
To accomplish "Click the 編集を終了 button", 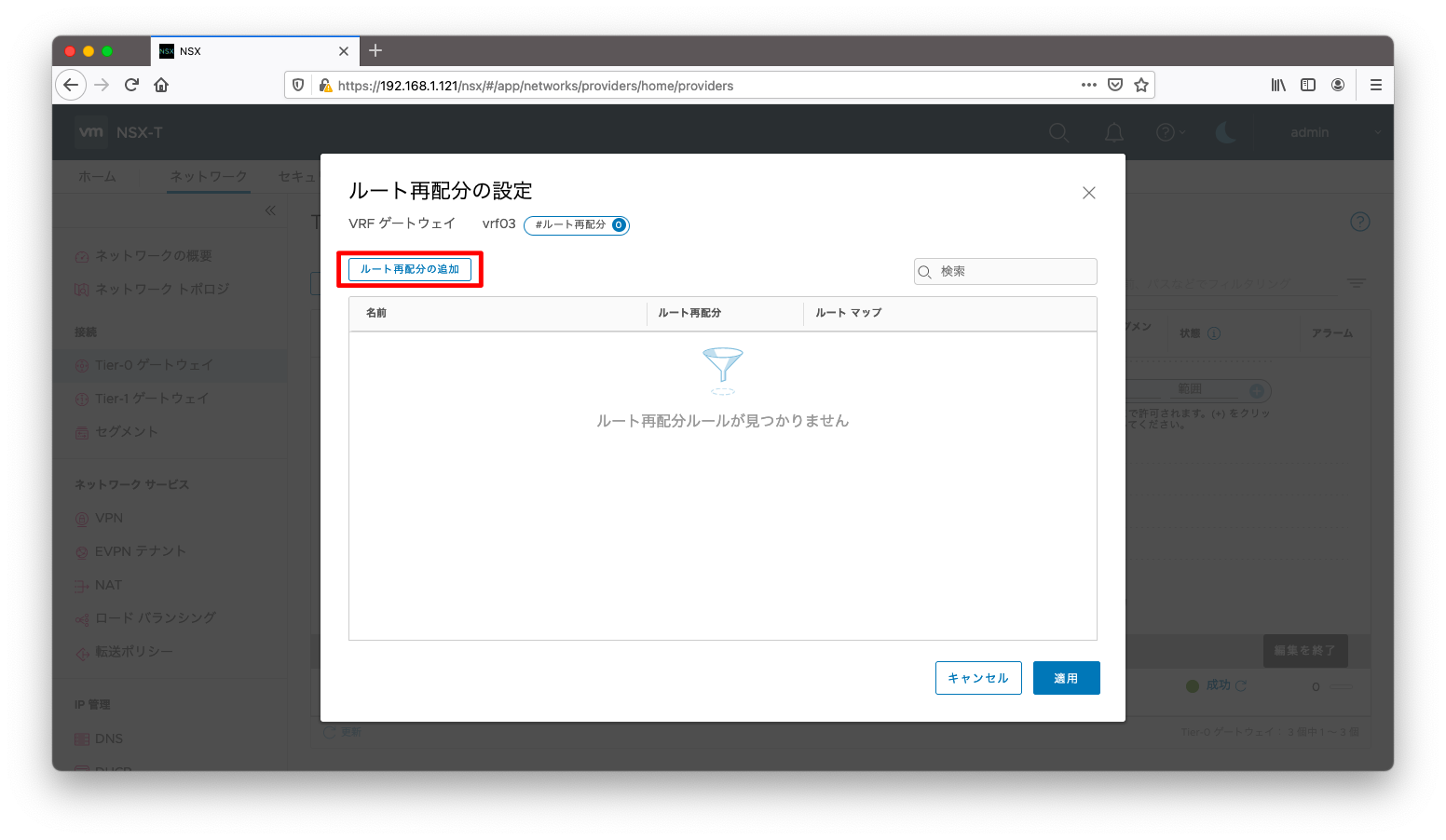I will 1304,651.
